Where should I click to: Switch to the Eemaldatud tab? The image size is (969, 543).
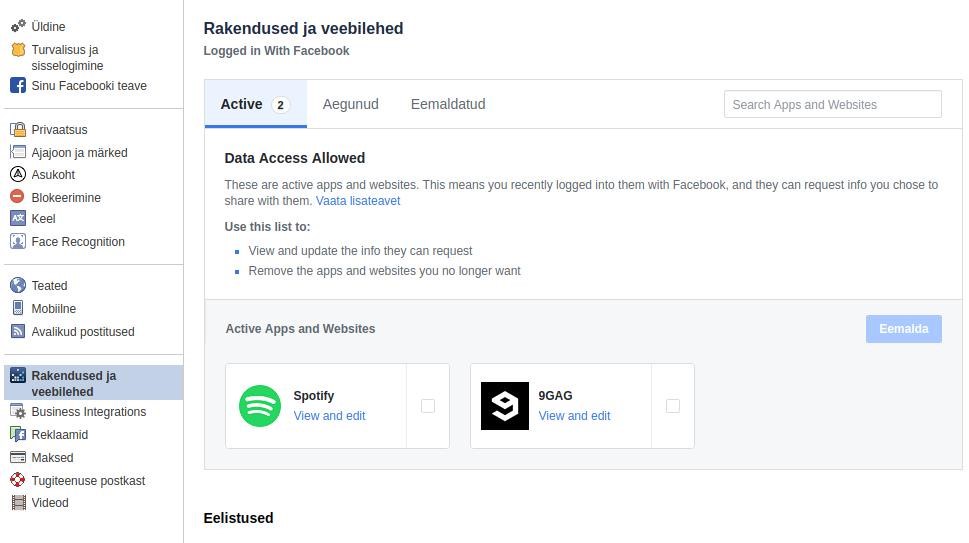pos(448,104)
